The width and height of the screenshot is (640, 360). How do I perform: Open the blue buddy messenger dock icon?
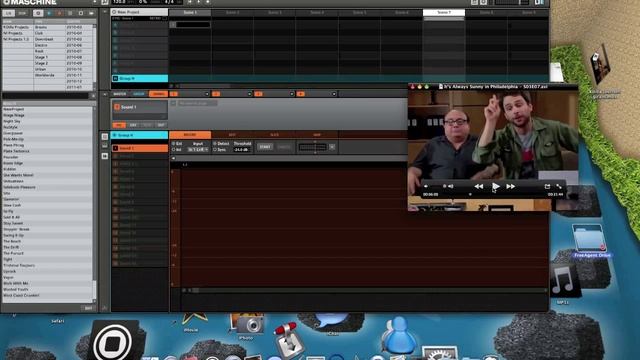click(399, 334)
